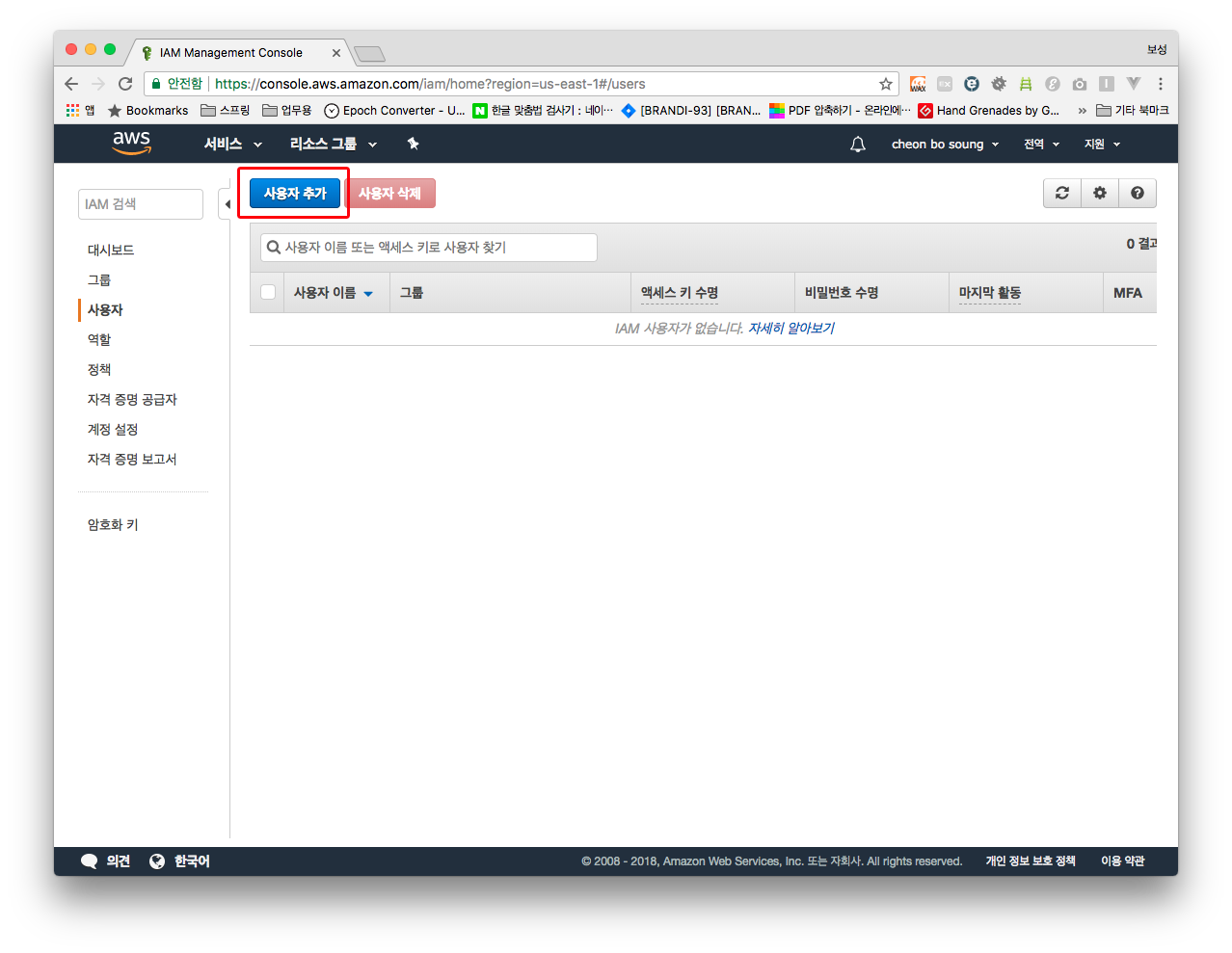Image resolution: width=1232 pixels, height=953 pixels.
Task: Click the AWS logo home icon
Action: [x=131, y=143]
